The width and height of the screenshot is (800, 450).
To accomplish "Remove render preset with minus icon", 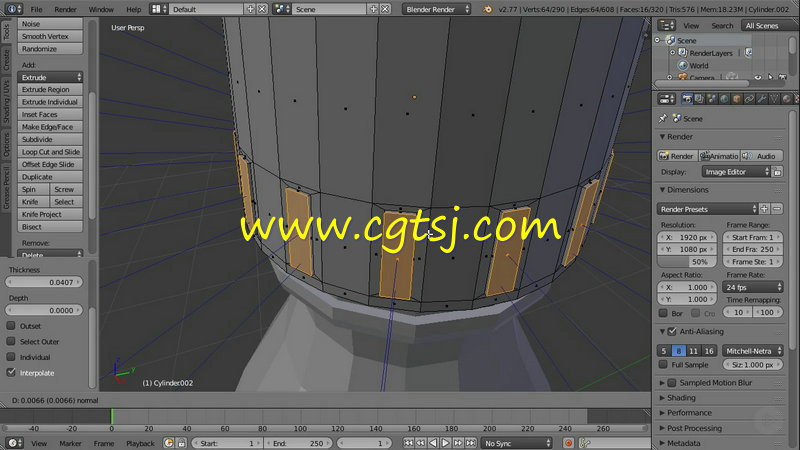I will tap(777, 209).
